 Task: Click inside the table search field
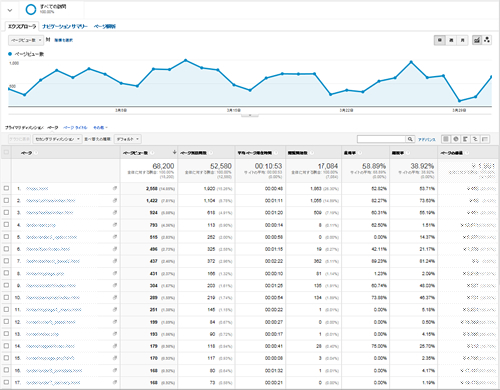tap(381, 139)
